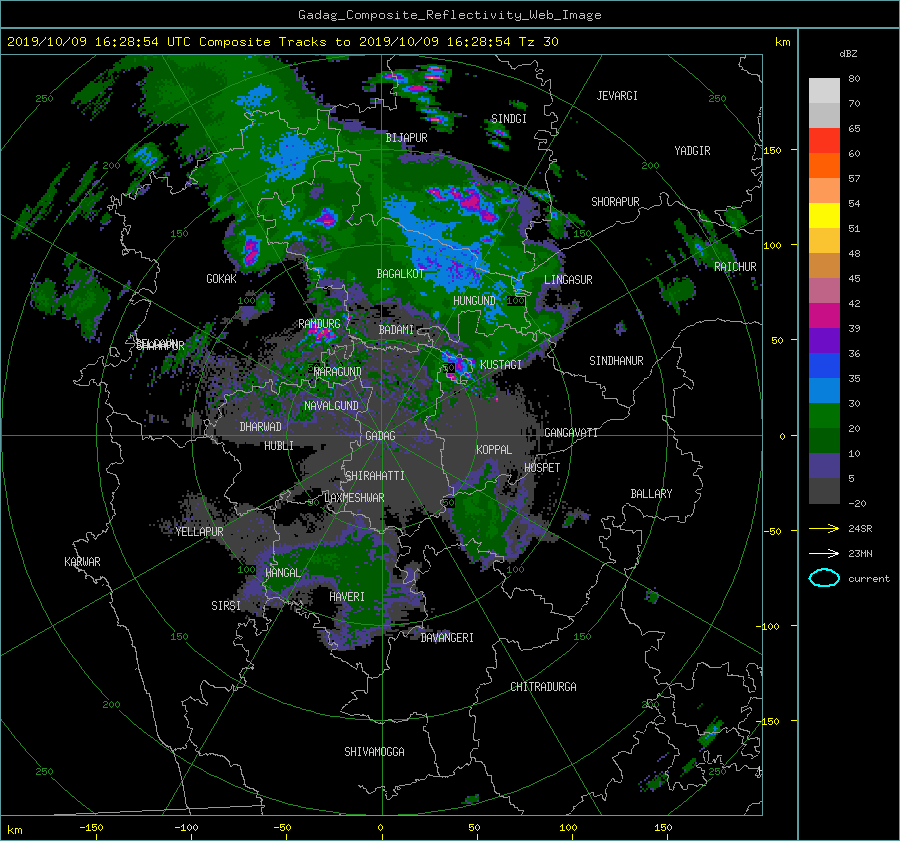Click the GANGAVATI city label
This screenshot has height=841, width=900.
click(571, 432)
